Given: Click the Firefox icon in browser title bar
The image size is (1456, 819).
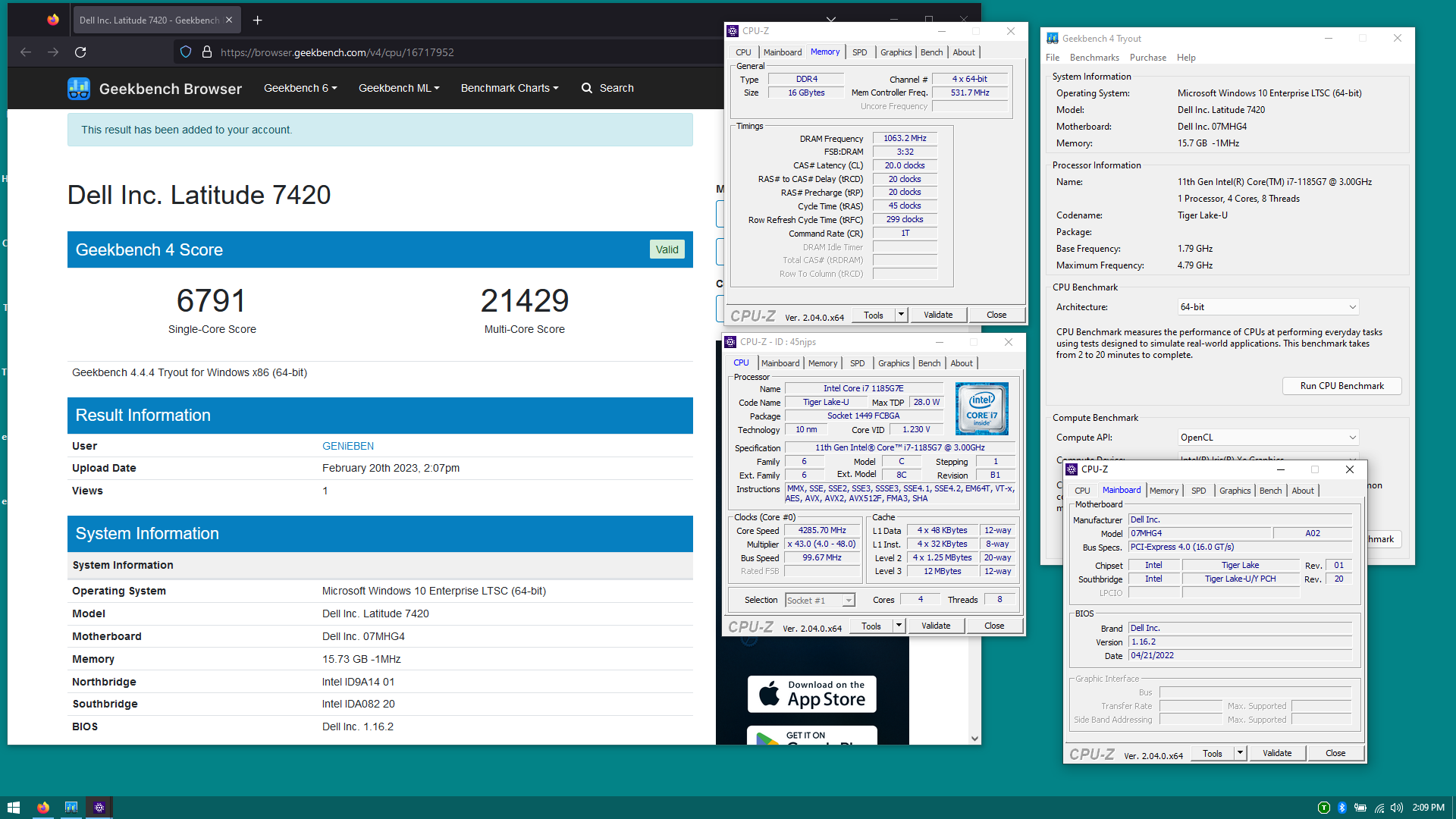Looking at the screenshot, I should point(52,20).
